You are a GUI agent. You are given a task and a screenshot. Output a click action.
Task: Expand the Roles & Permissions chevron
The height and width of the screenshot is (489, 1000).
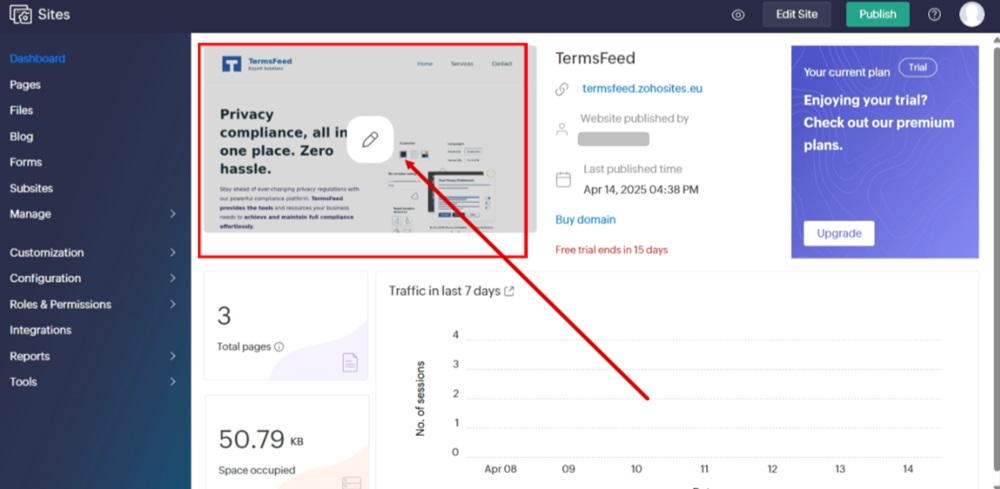coord(173,304)
